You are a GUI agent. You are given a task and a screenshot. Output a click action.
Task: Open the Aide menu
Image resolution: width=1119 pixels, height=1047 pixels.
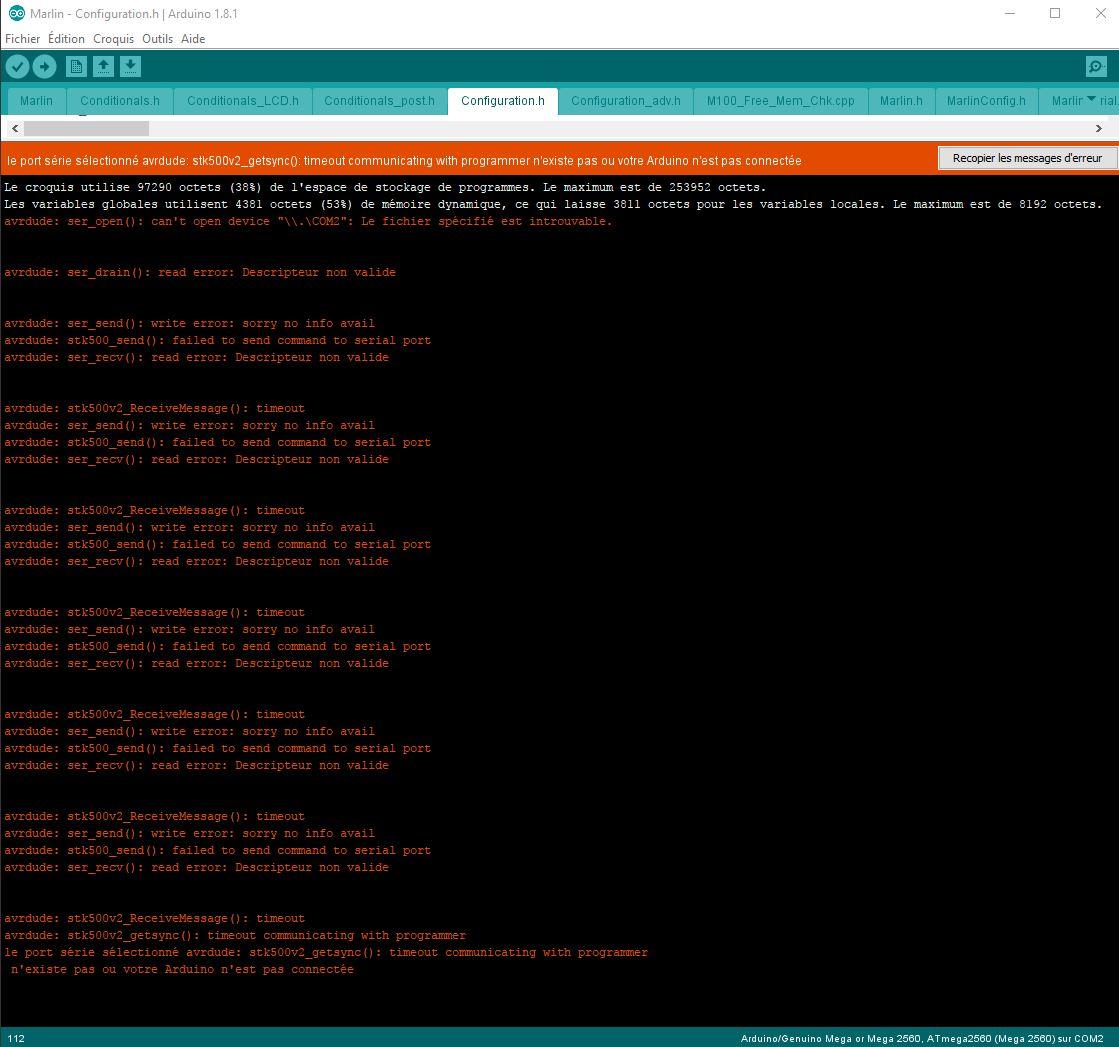pos(193,39)
